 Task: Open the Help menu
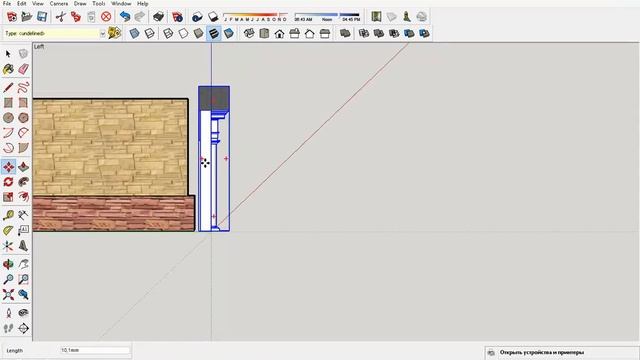(142, 3)
